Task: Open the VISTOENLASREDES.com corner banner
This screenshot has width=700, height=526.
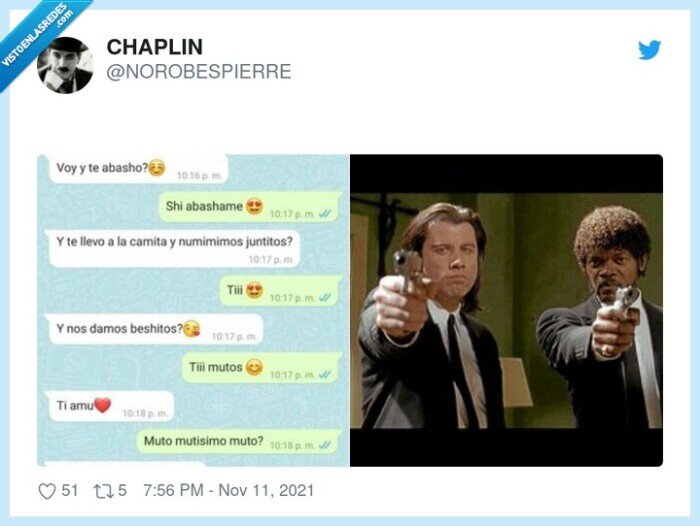Action: point(38,36)
